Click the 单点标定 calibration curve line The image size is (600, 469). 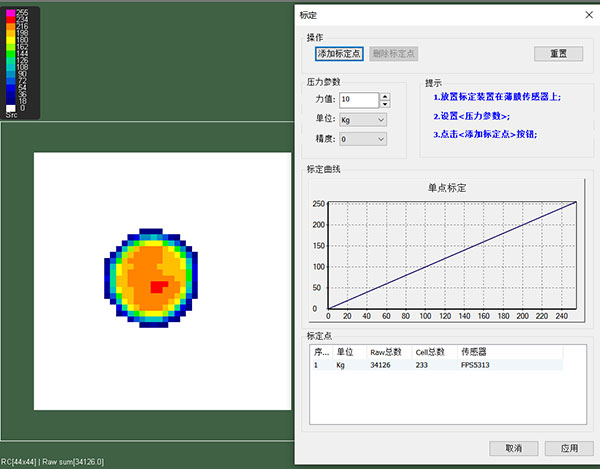tap(450, 255)
